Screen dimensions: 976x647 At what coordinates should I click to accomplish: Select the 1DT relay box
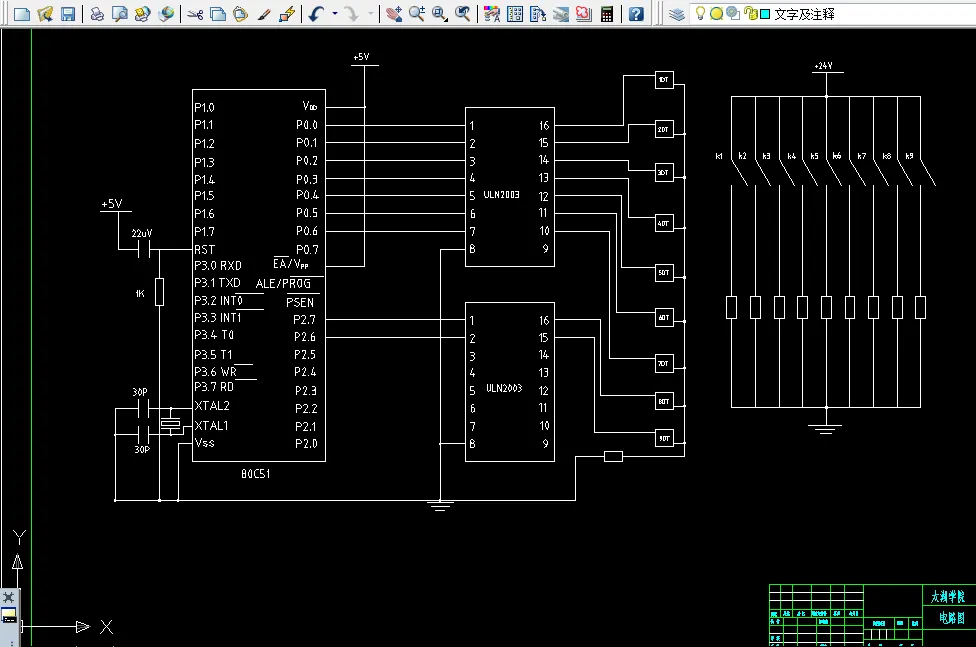[664, 80]
